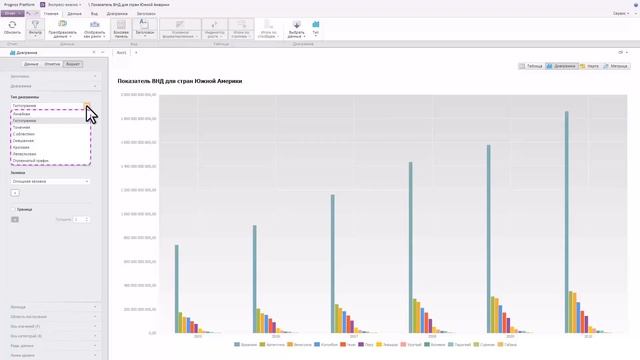Open the Заголовки ribbon tool

click(x=144, y=24)
